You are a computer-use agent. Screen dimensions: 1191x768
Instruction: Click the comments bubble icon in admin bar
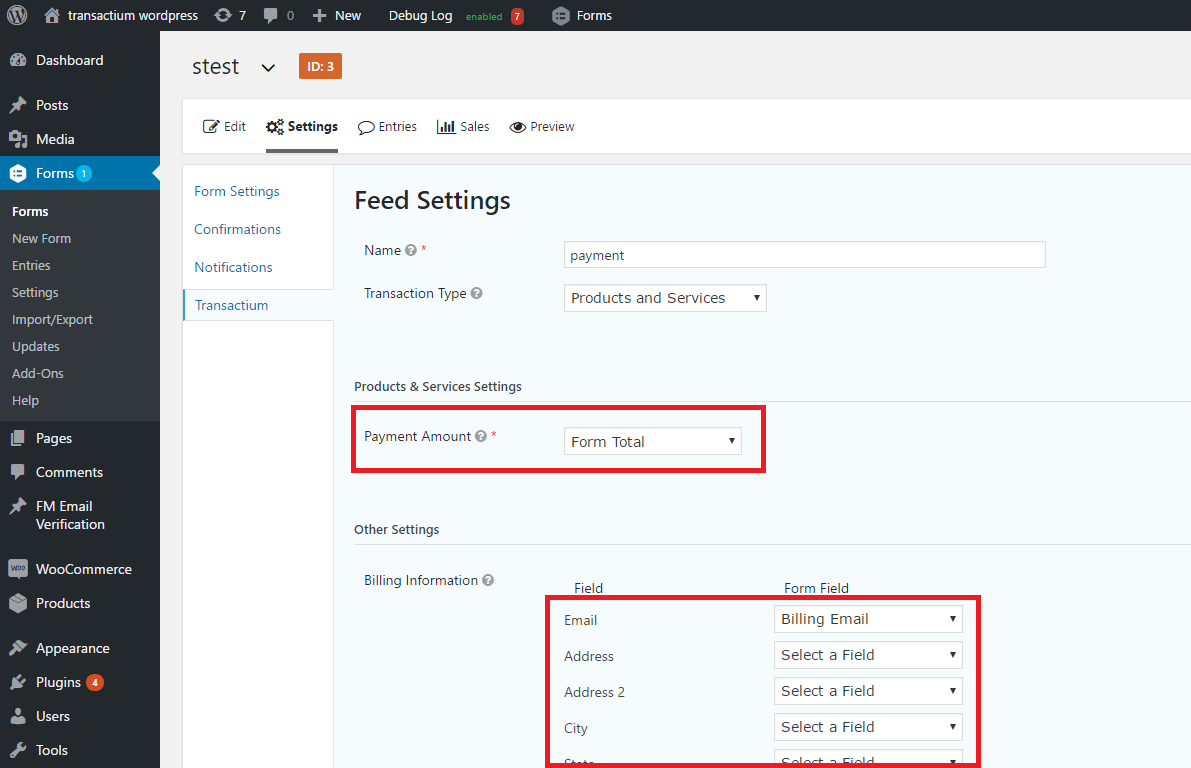tap(271, 15)
